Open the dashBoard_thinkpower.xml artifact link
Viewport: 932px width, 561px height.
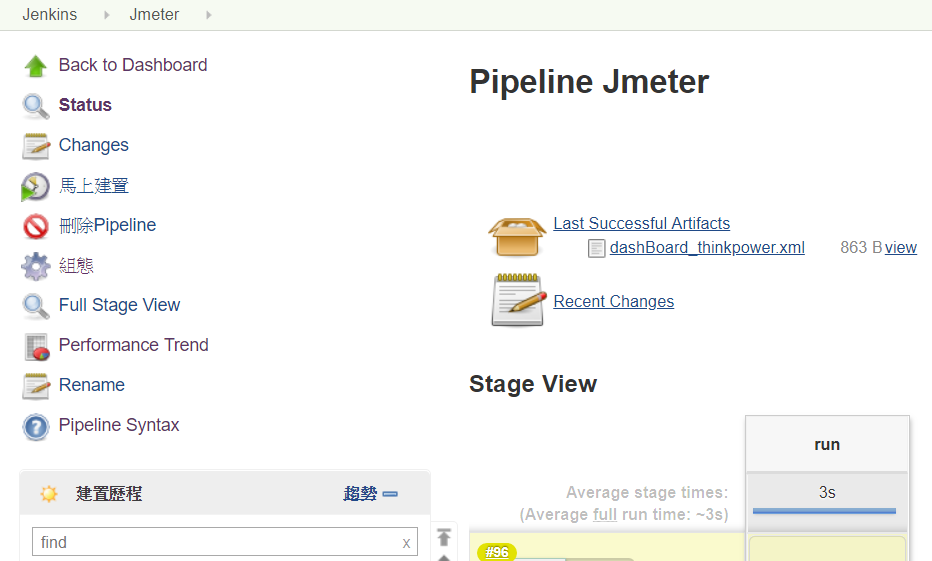click(x=707, y=247)
